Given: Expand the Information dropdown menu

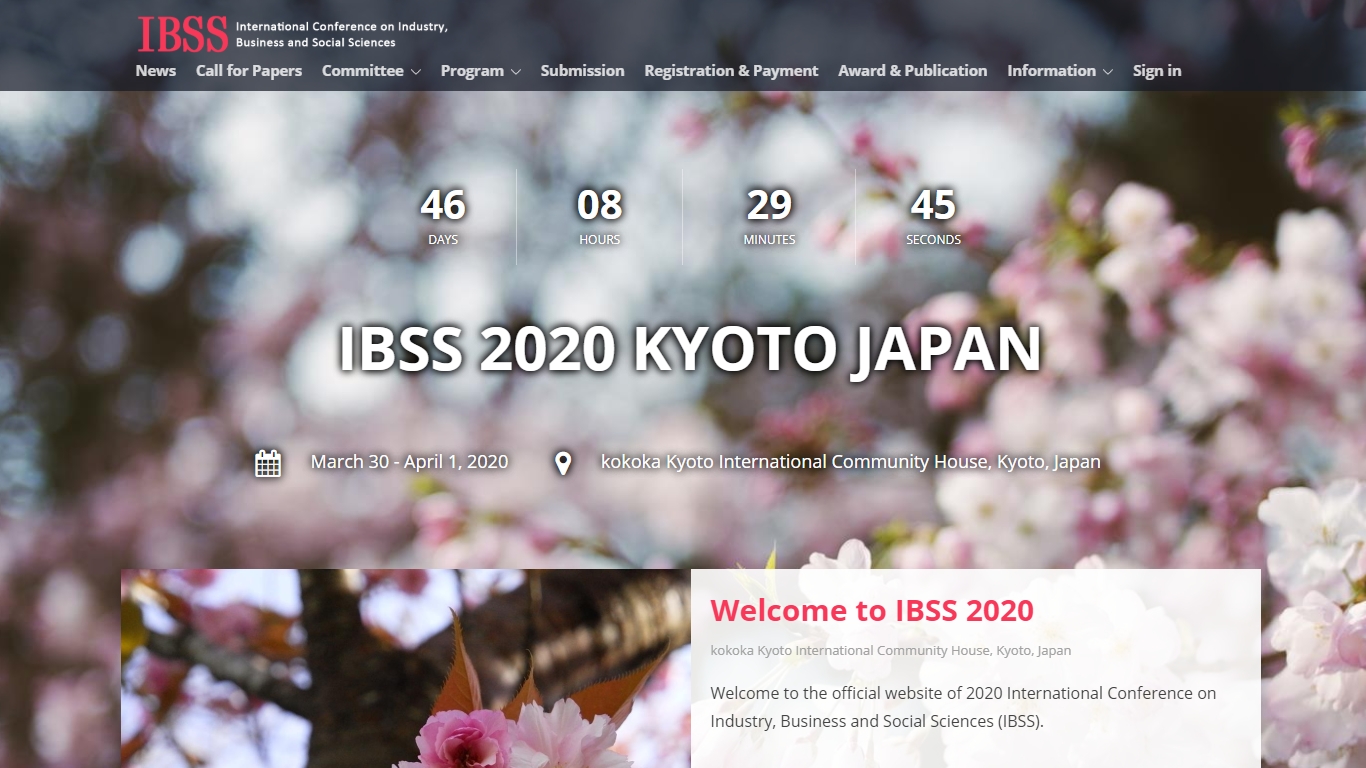Looking at the screenshot, I should pos(1060,70).
